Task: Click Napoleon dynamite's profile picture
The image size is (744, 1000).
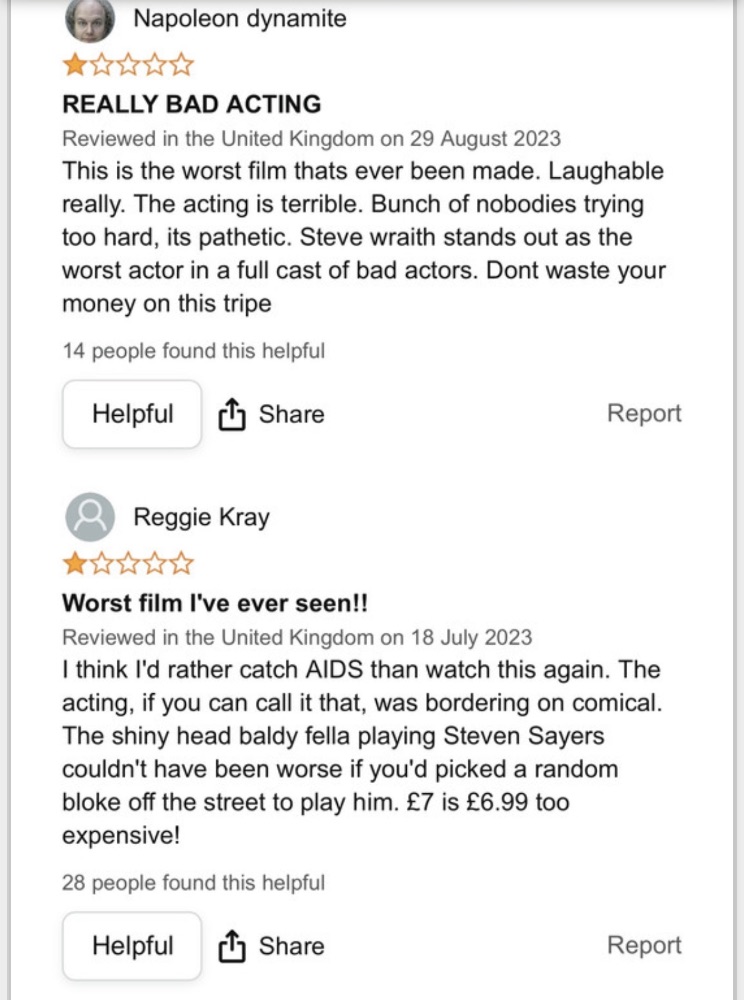Action: (89, 20)
